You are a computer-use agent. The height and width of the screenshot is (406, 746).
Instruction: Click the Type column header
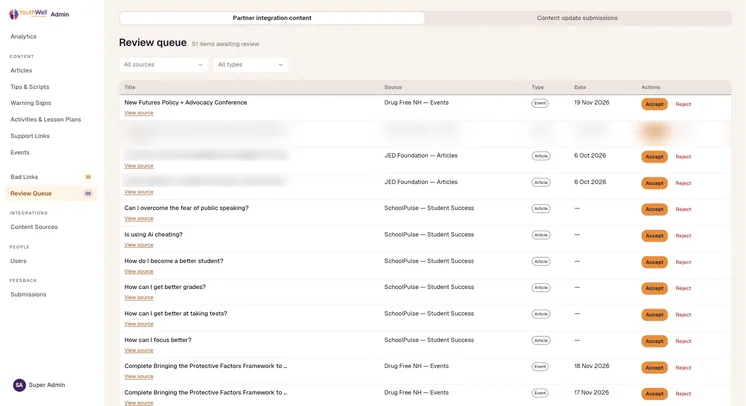tap(538, 88)
